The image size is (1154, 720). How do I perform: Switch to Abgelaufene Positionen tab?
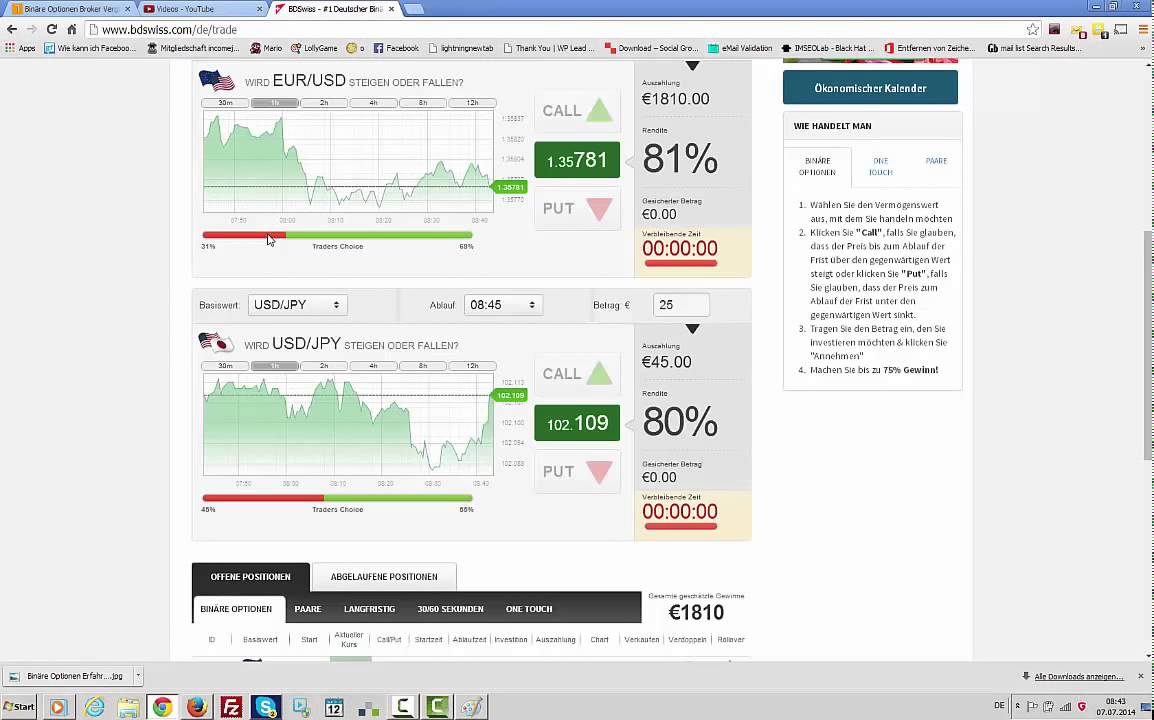[384, 576]
